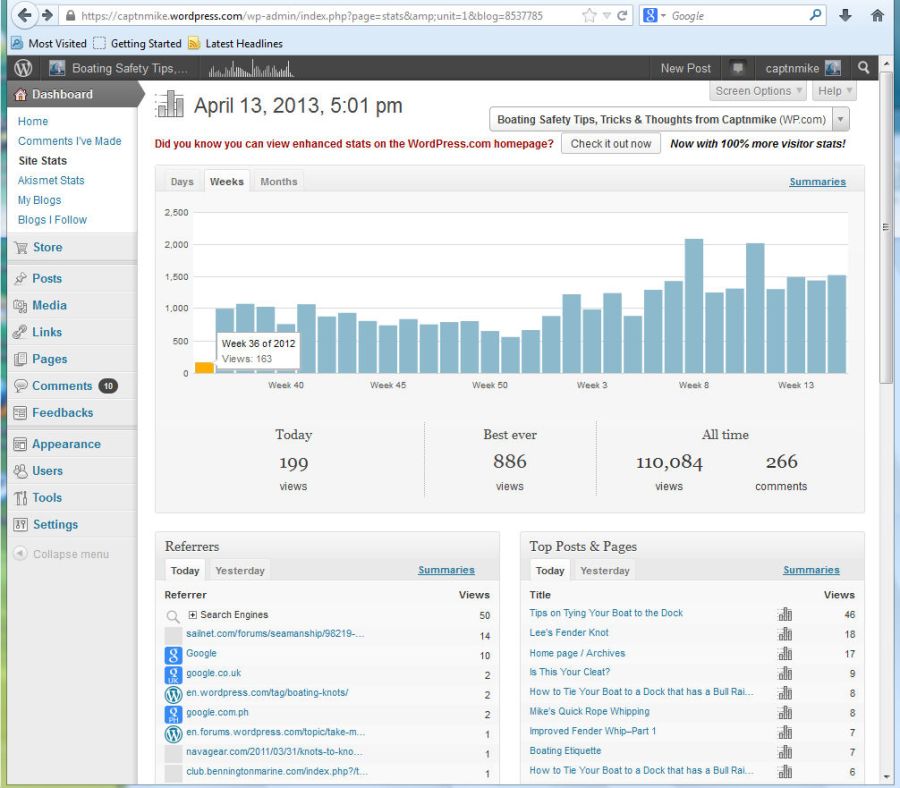View stats icon for Lee's Fender Knot

coord(785,634)
